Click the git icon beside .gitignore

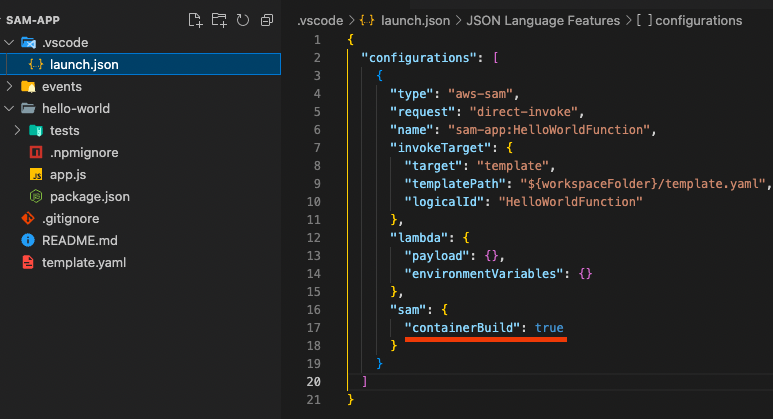pos(28,218)
